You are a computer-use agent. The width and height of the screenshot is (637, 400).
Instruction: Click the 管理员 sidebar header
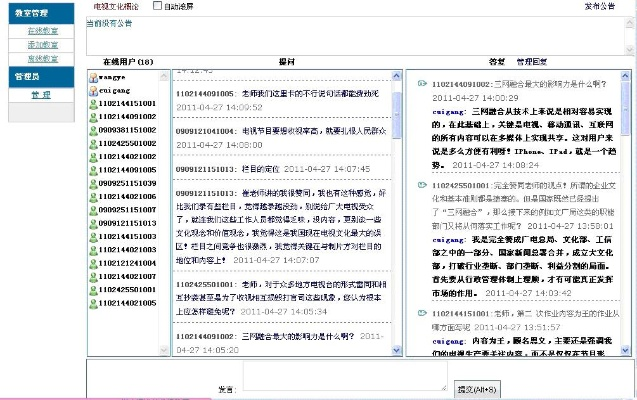tap(41, 77)
